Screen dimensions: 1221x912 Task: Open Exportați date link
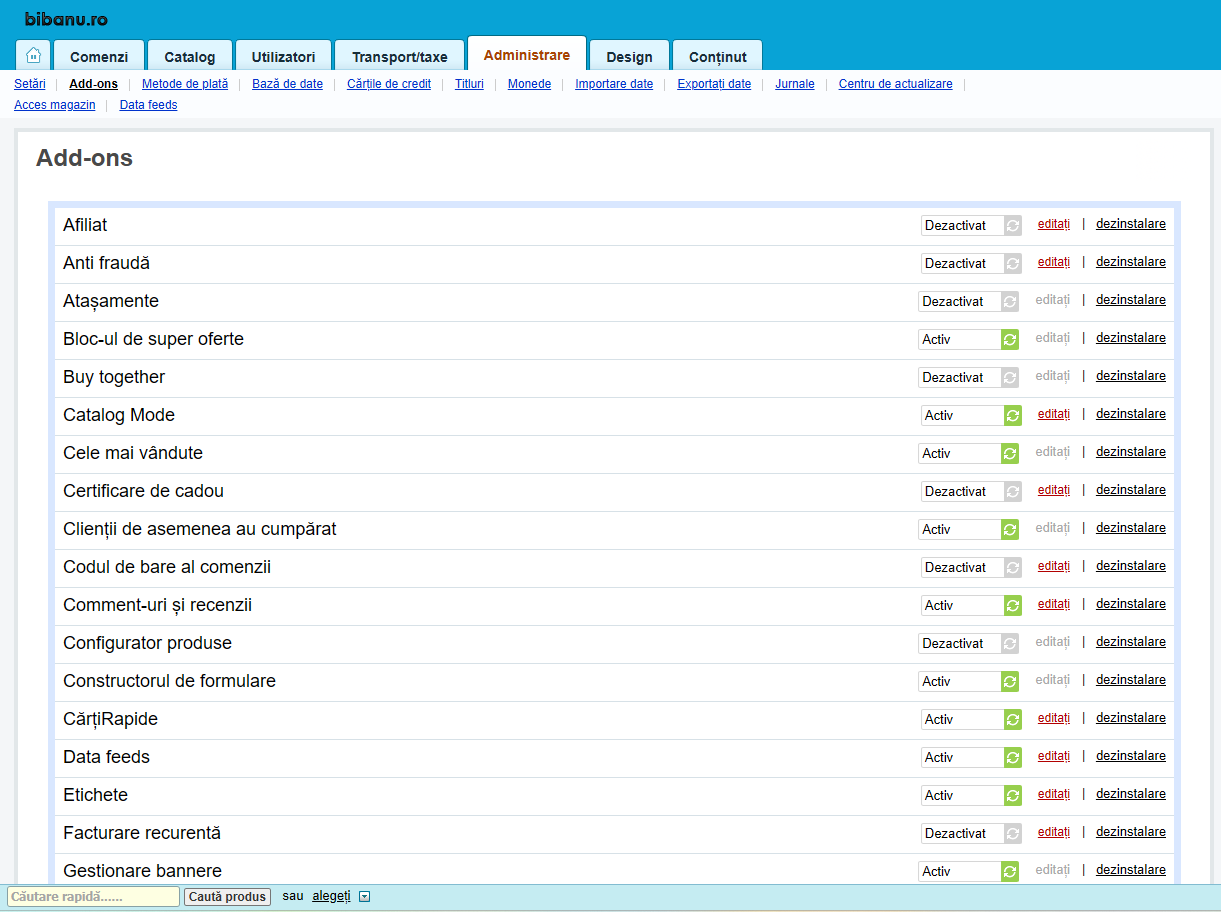[x=714, y=84]
